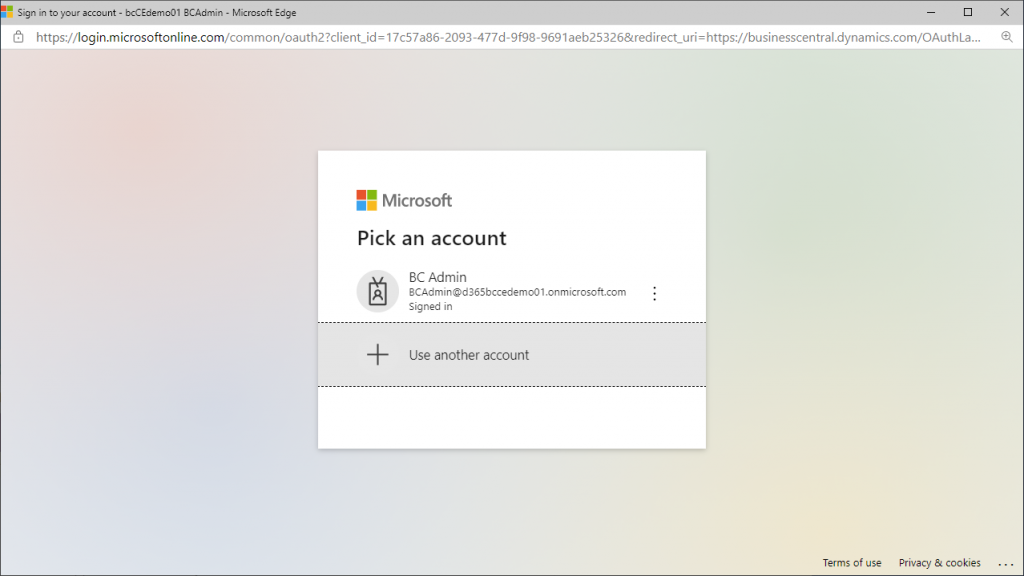Open the Privacy & cookies link

click(x=939, y=562)
